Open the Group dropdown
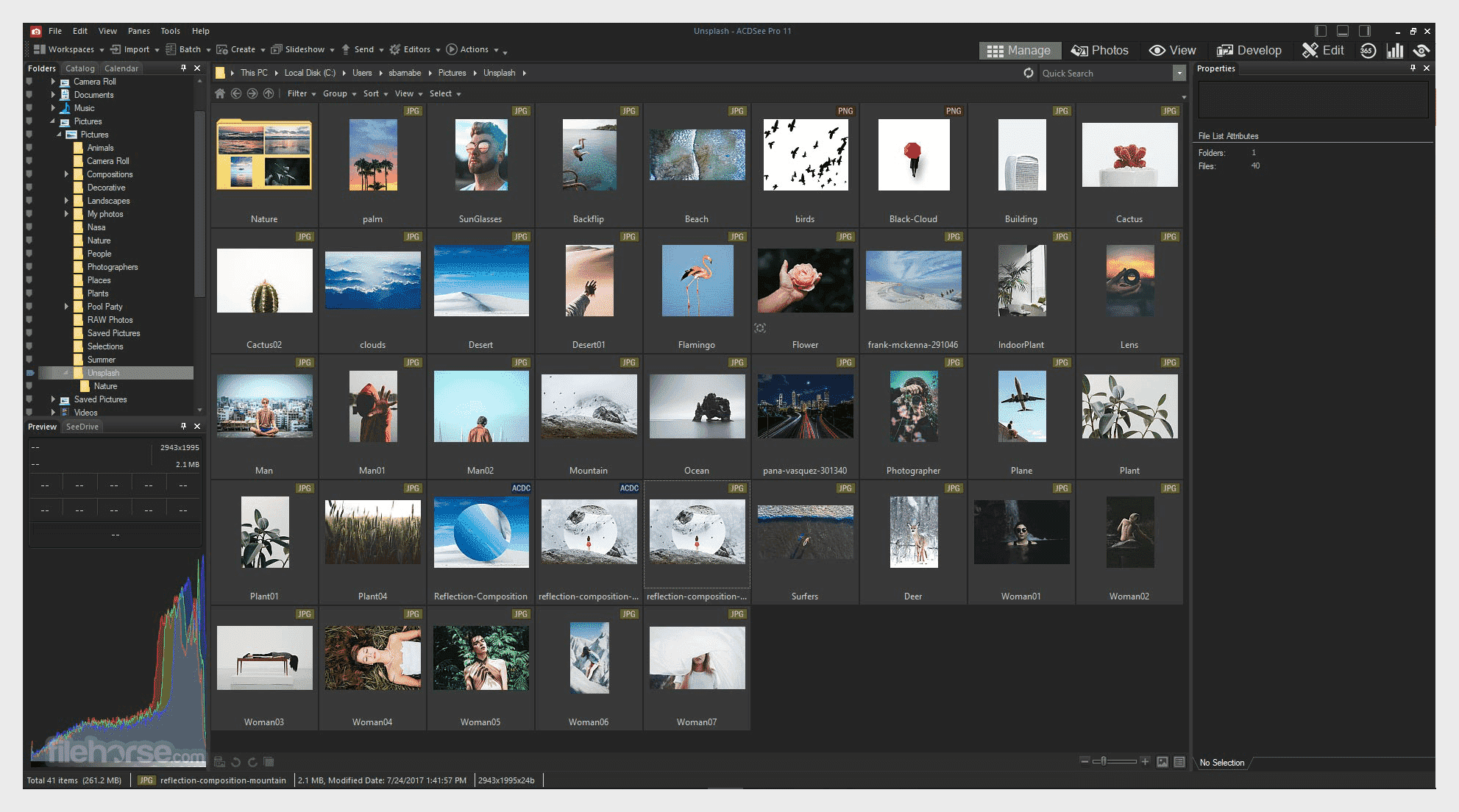 point(339,93)
